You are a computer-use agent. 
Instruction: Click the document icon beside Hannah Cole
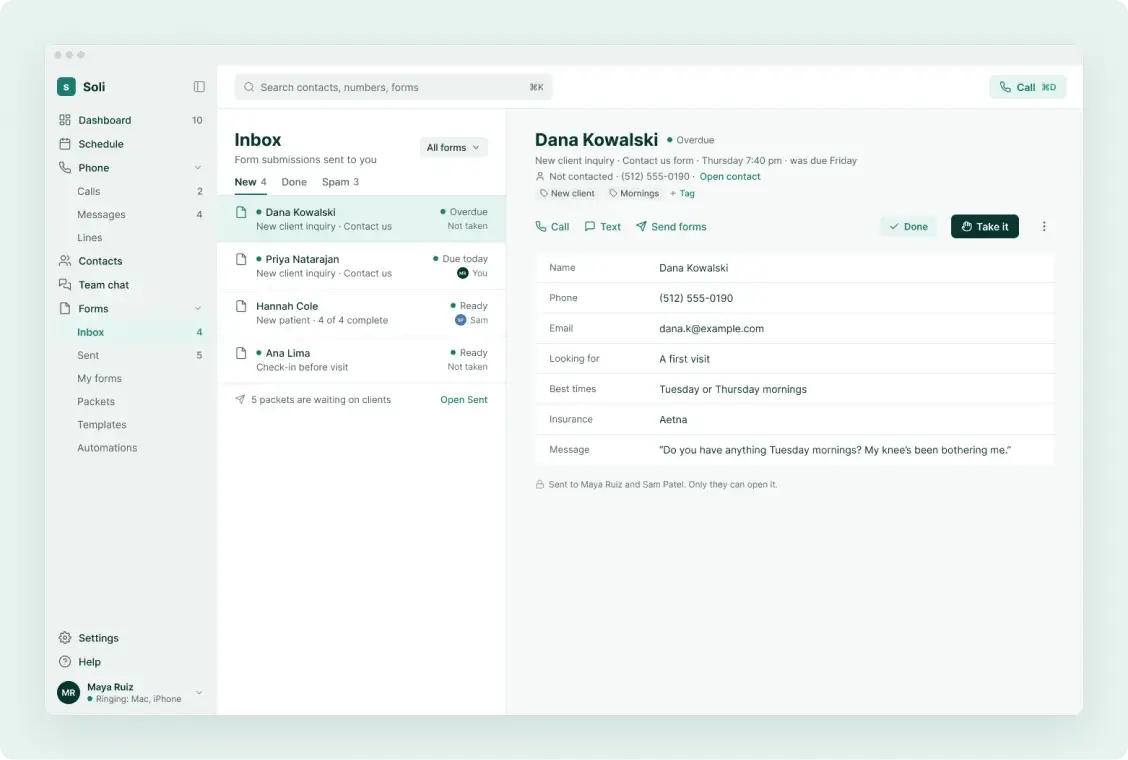[241, 306]
